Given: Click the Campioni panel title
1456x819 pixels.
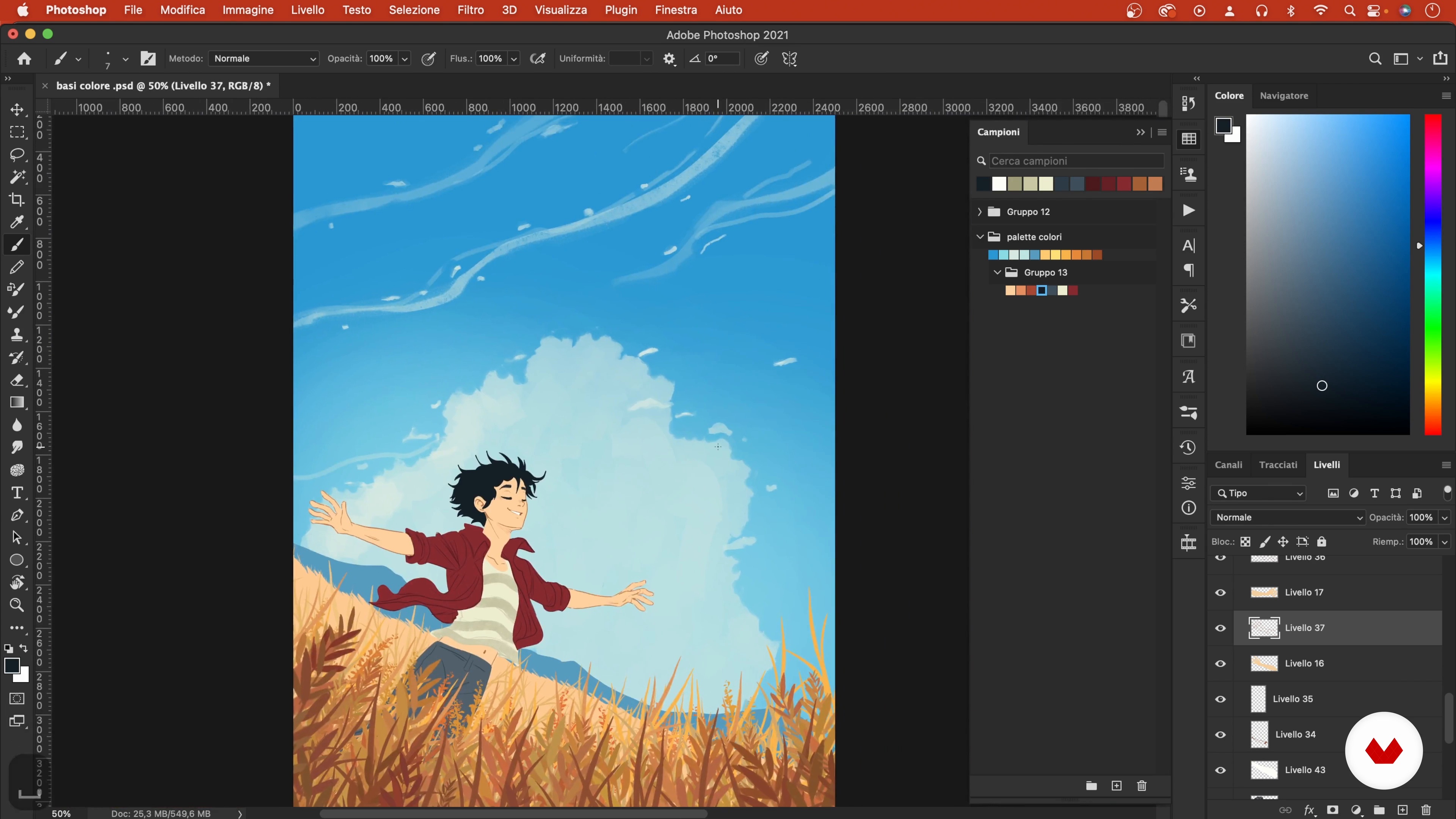Looking at the screenshot, I should [x=998, y=132].
